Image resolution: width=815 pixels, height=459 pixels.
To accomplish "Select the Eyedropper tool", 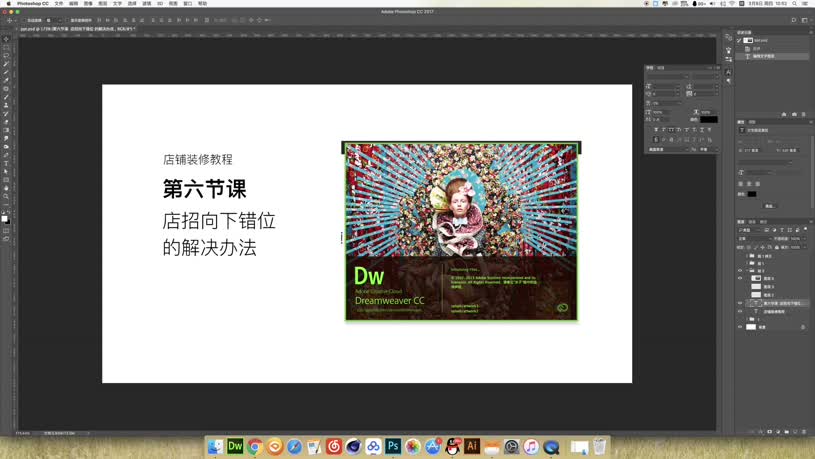I will point(6,80).
